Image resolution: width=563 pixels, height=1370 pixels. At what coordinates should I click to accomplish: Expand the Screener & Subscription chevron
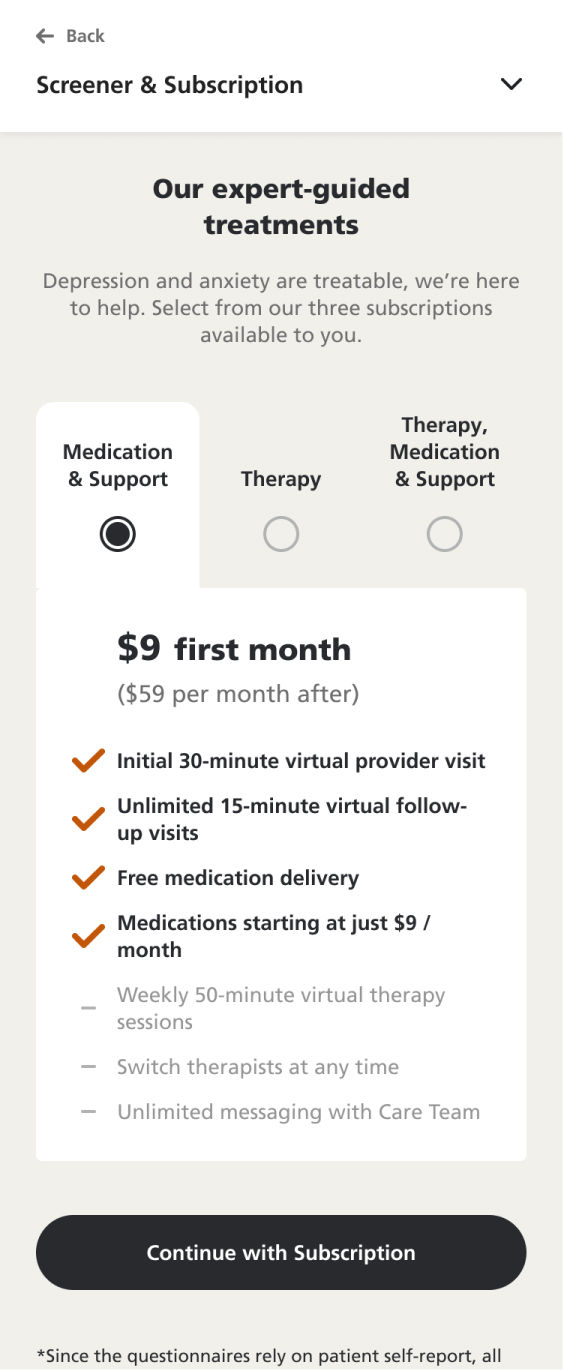pos(511,85)
